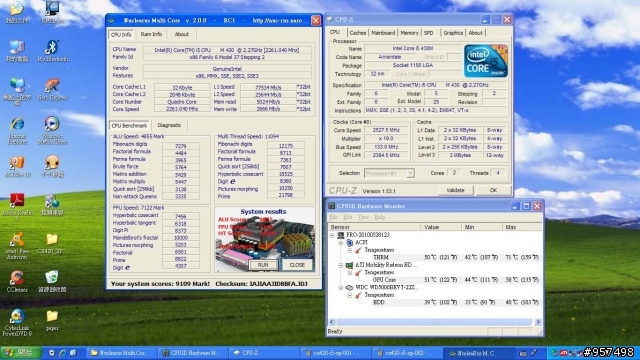Open Edit menu in Hardware Monitor

(x=347, y=217)
